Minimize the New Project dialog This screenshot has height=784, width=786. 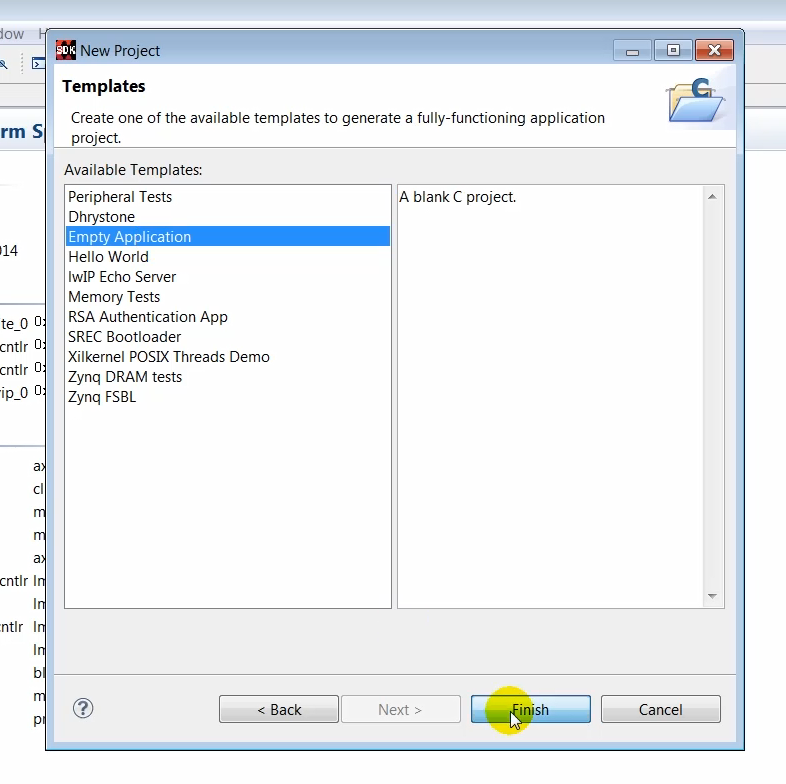pos(633,50)
